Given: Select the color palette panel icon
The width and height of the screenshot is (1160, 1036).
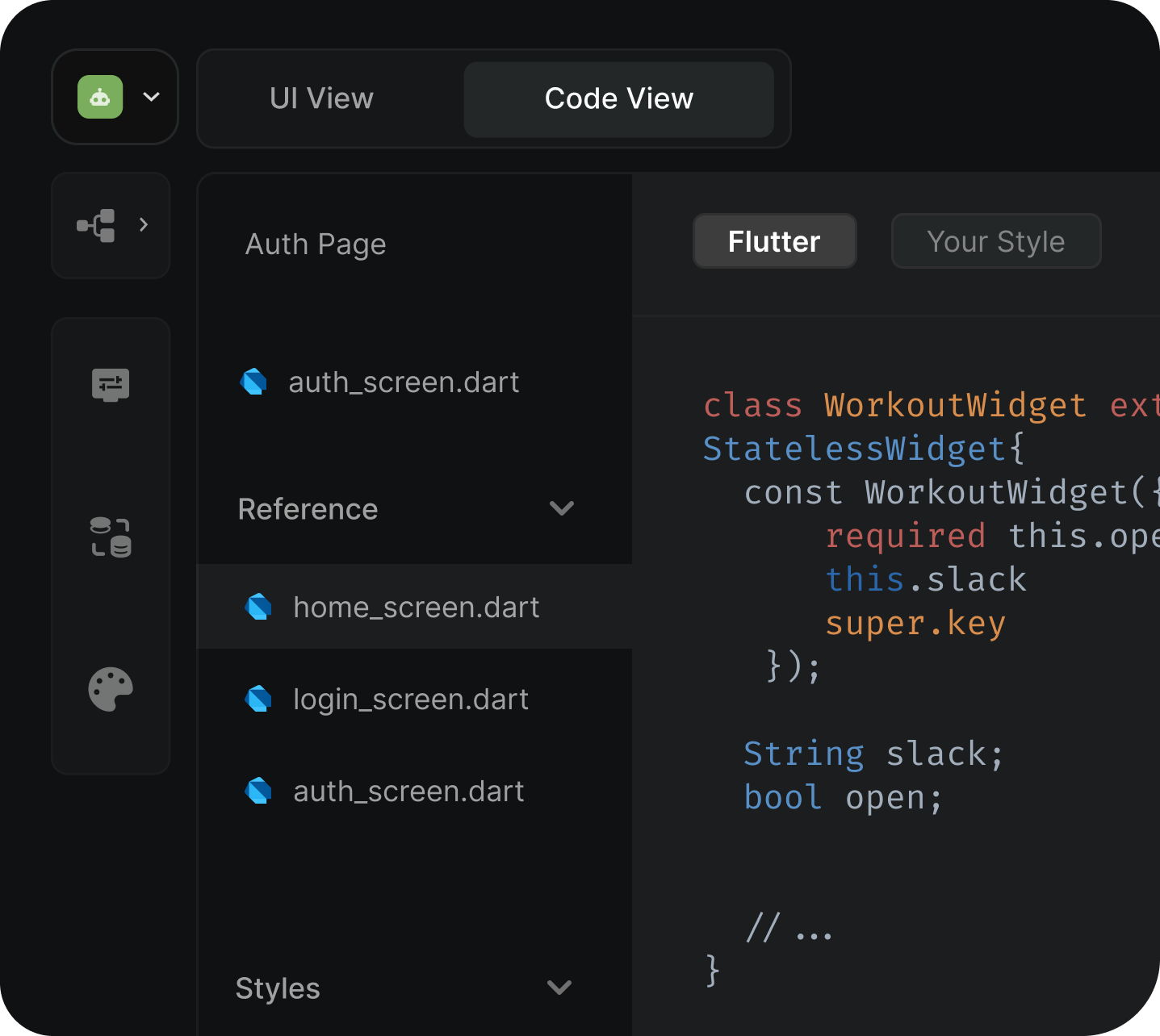Looking at the screenshot, I should click(111, 689).
